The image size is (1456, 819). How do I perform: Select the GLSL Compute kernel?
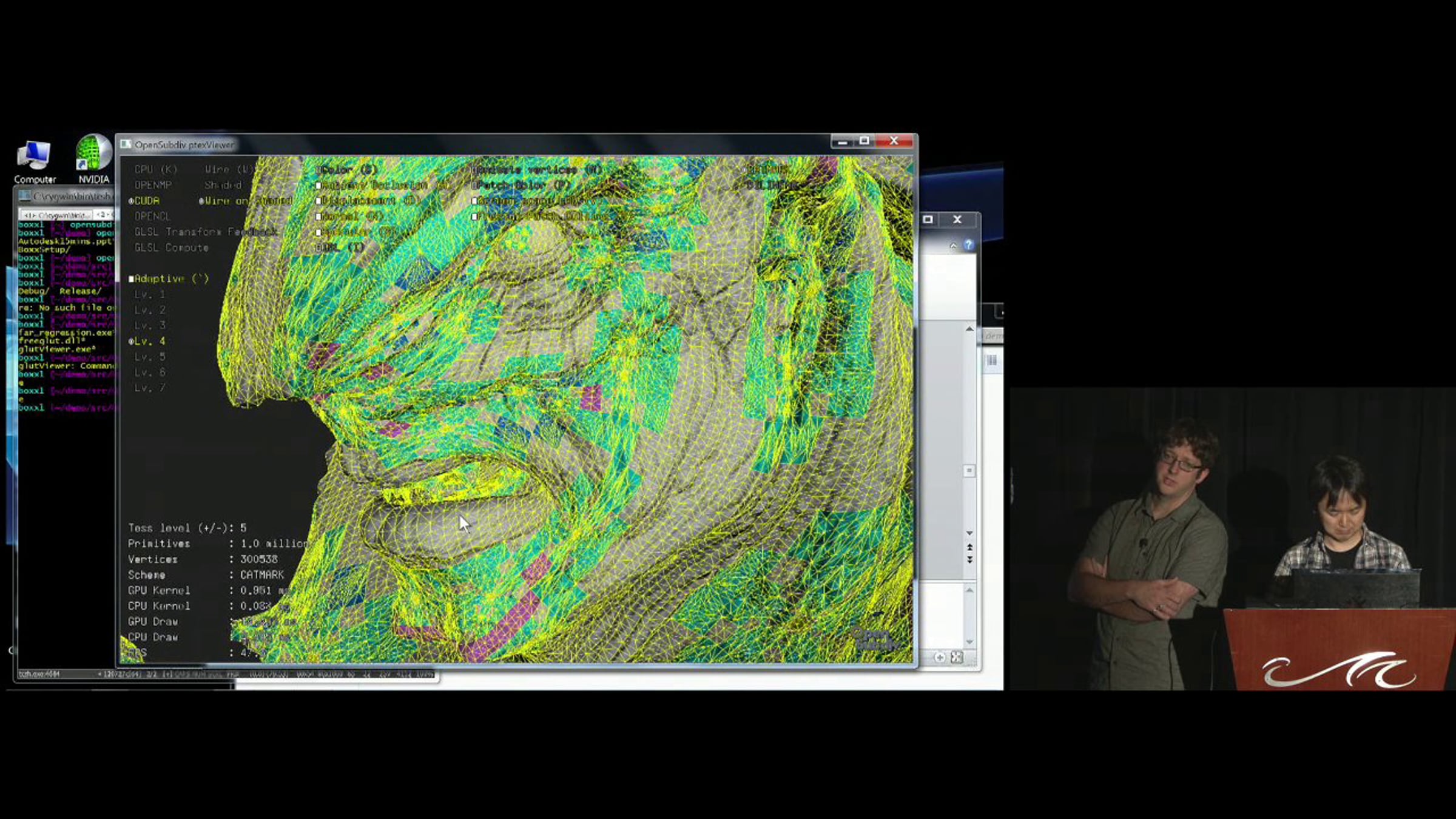[171, 248]
